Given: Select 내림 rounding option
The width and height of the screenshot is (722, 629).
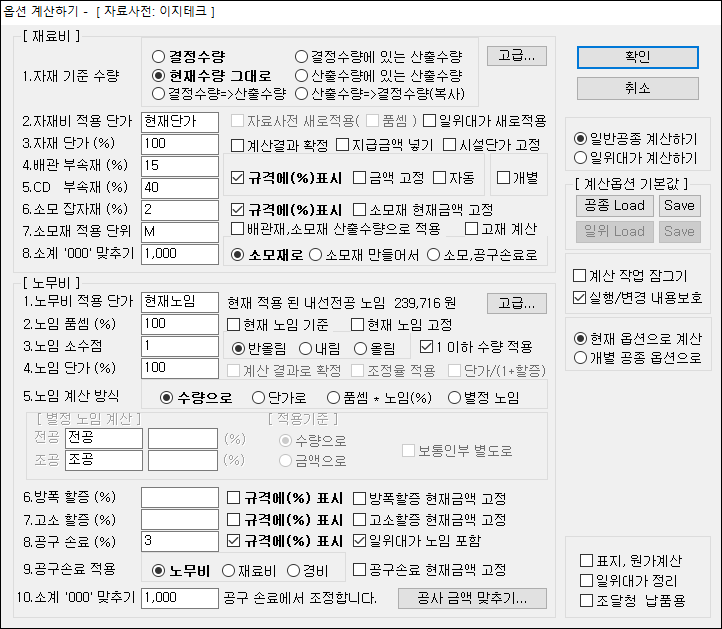Looking at the screenshot, I should click(319, 349).
